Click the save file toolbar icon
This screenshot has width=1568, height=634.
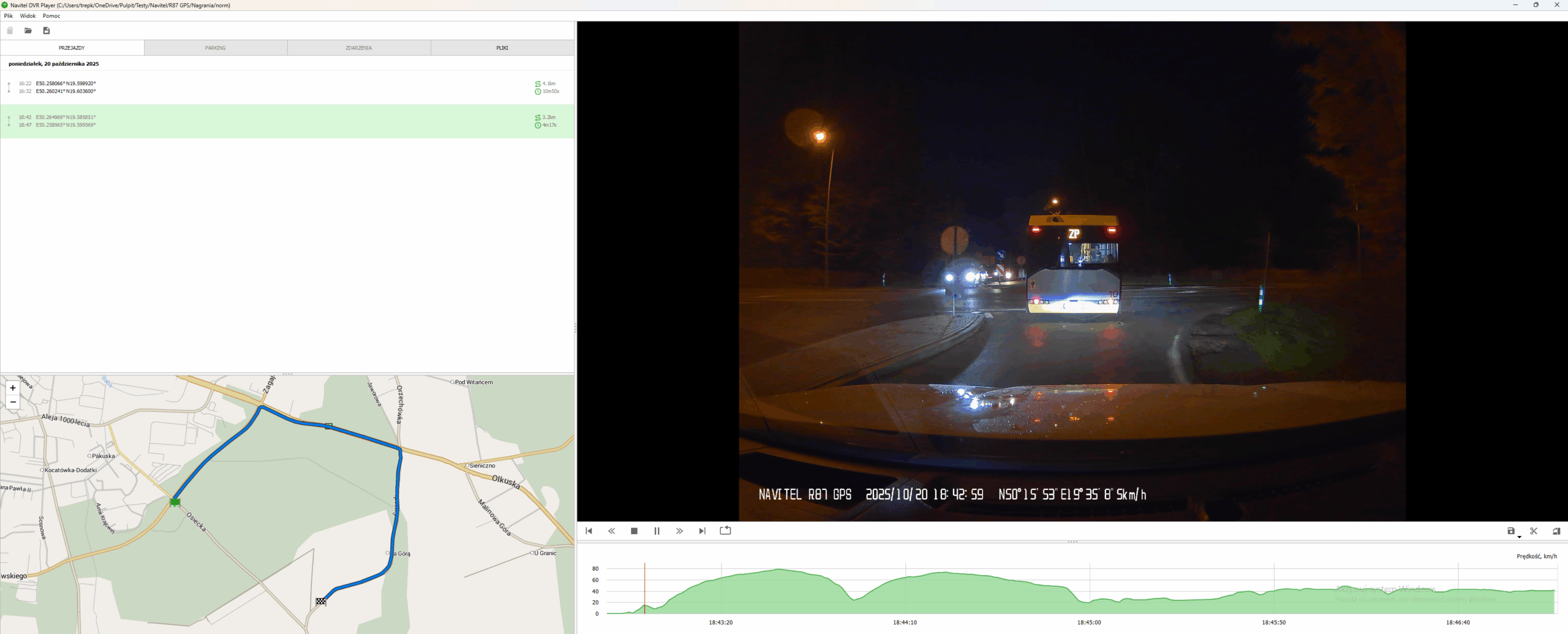click(x=47, y=31)
